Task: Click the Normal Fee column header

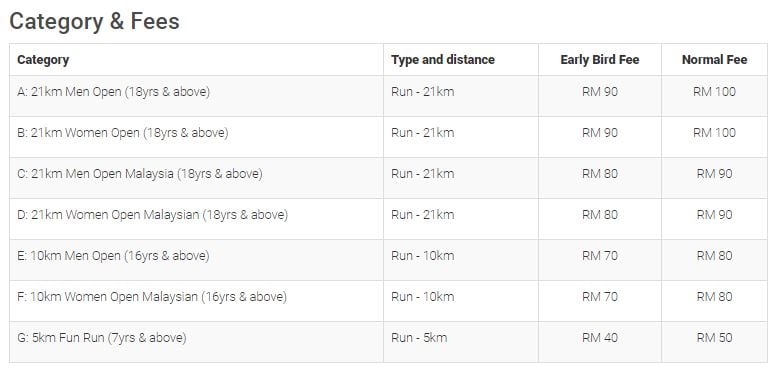Action: pyautogui.click(x=714, y=60)
